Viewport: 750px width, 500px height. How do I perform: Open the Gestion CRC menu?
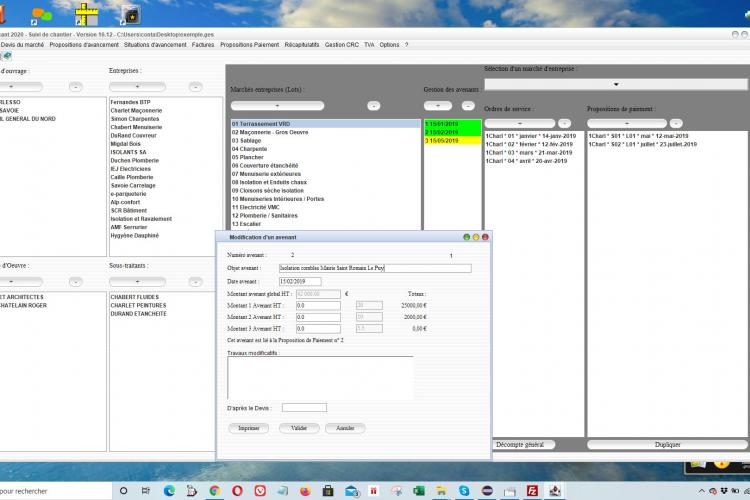[x=342, y=44]
